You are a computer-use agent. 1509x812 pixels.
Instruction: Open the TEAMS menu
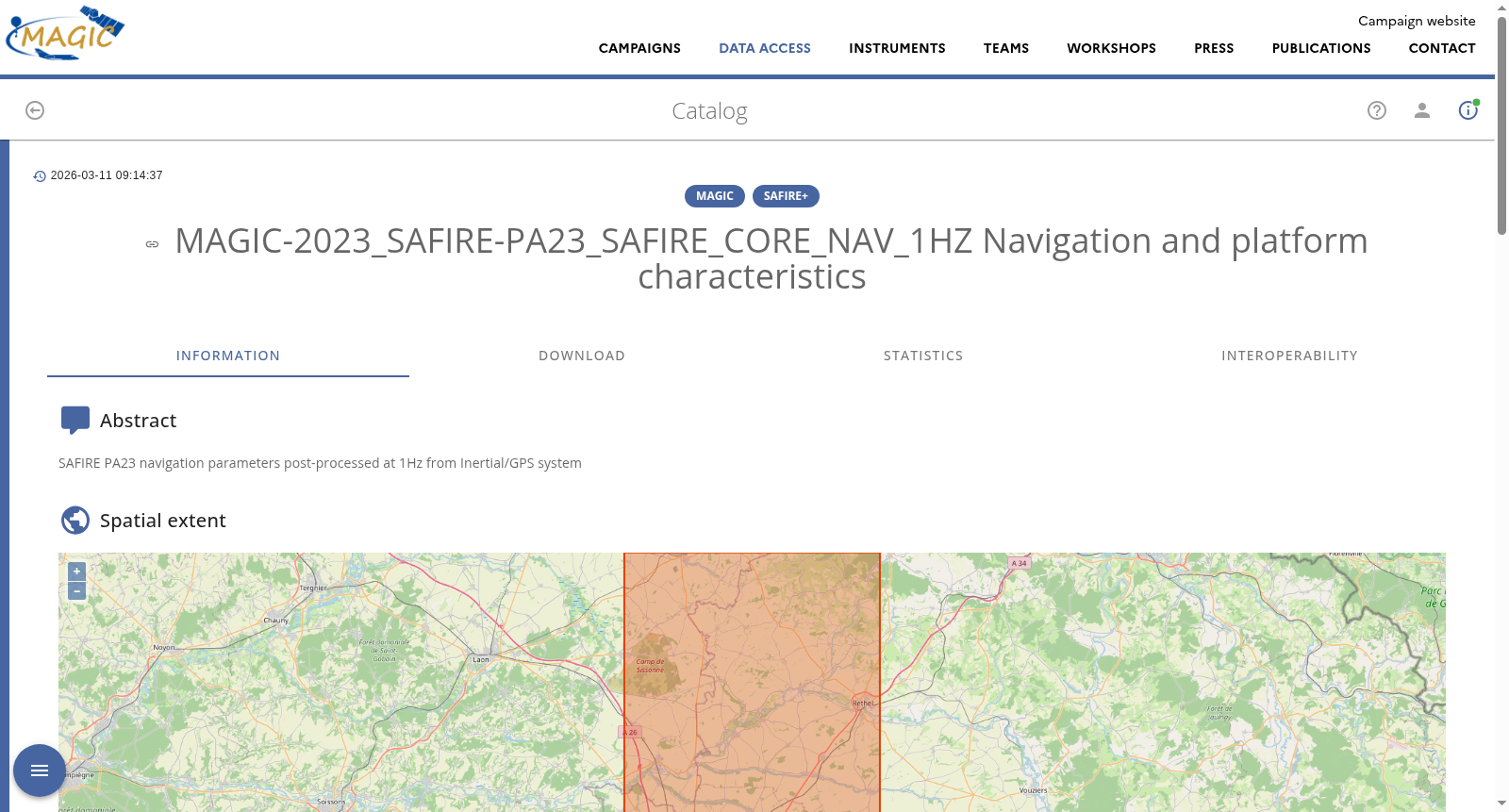coord(1006,48)
